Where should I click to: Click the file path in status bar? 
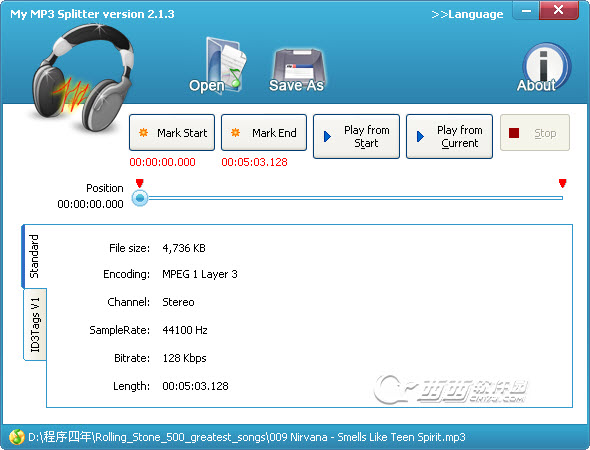point(247,437)
